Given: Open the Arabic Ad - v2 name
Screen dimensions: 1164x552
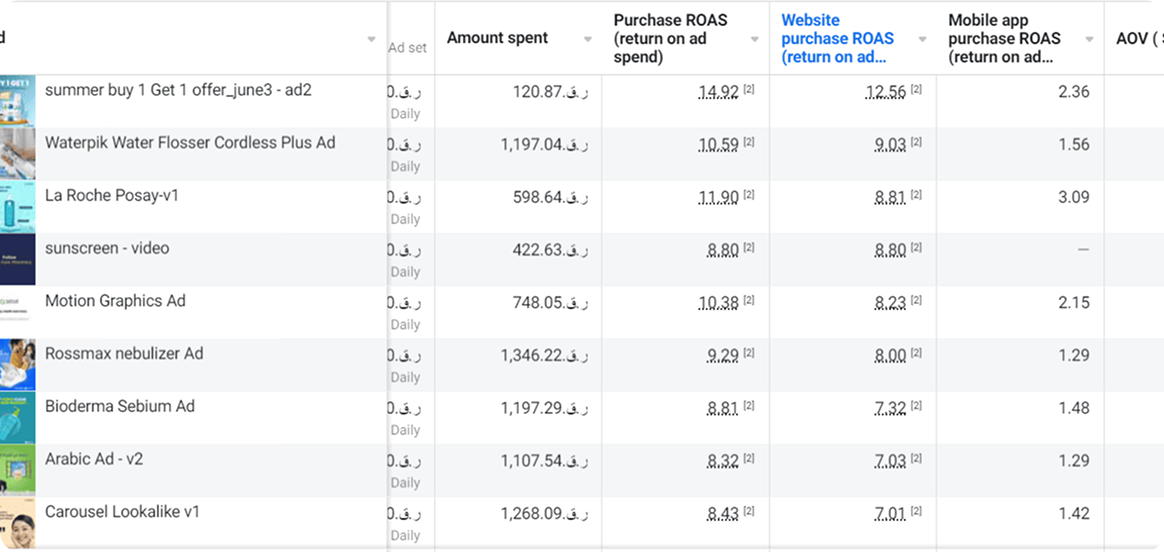Looking at the screenshot, I should pos(94,459).
